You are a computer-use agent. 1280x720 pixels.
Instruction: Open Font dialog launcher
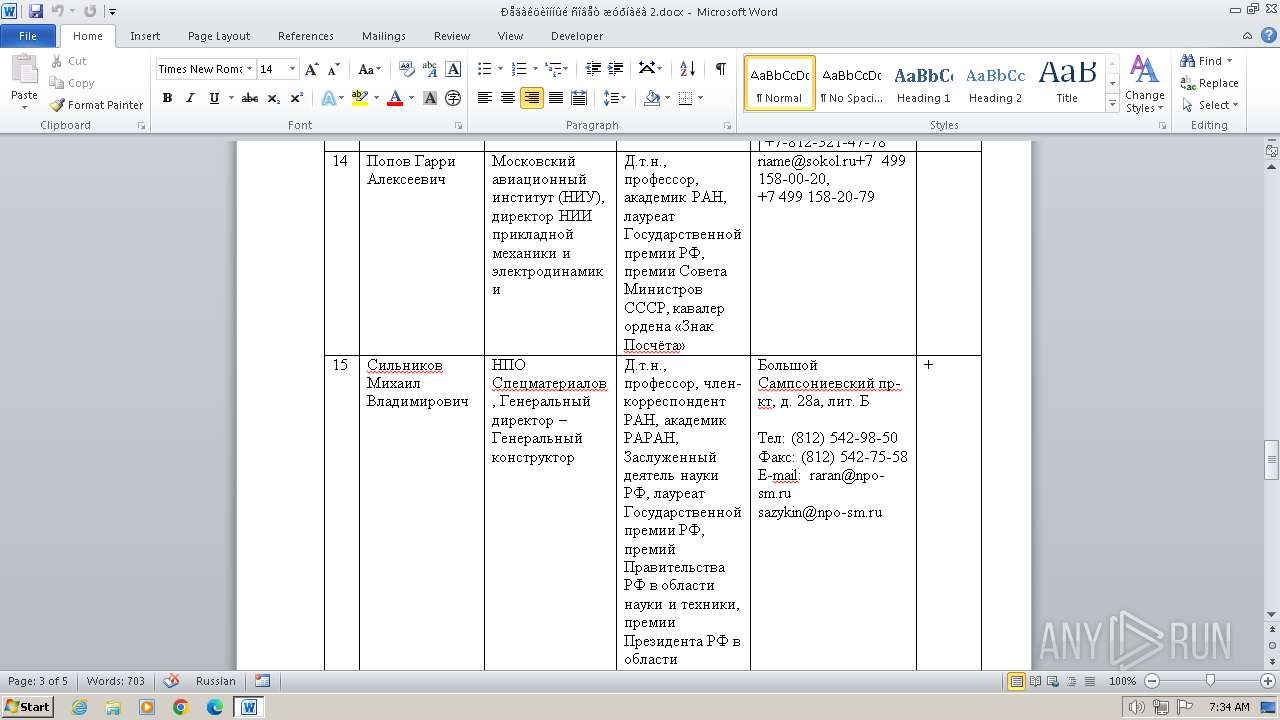tap(458, 126)
